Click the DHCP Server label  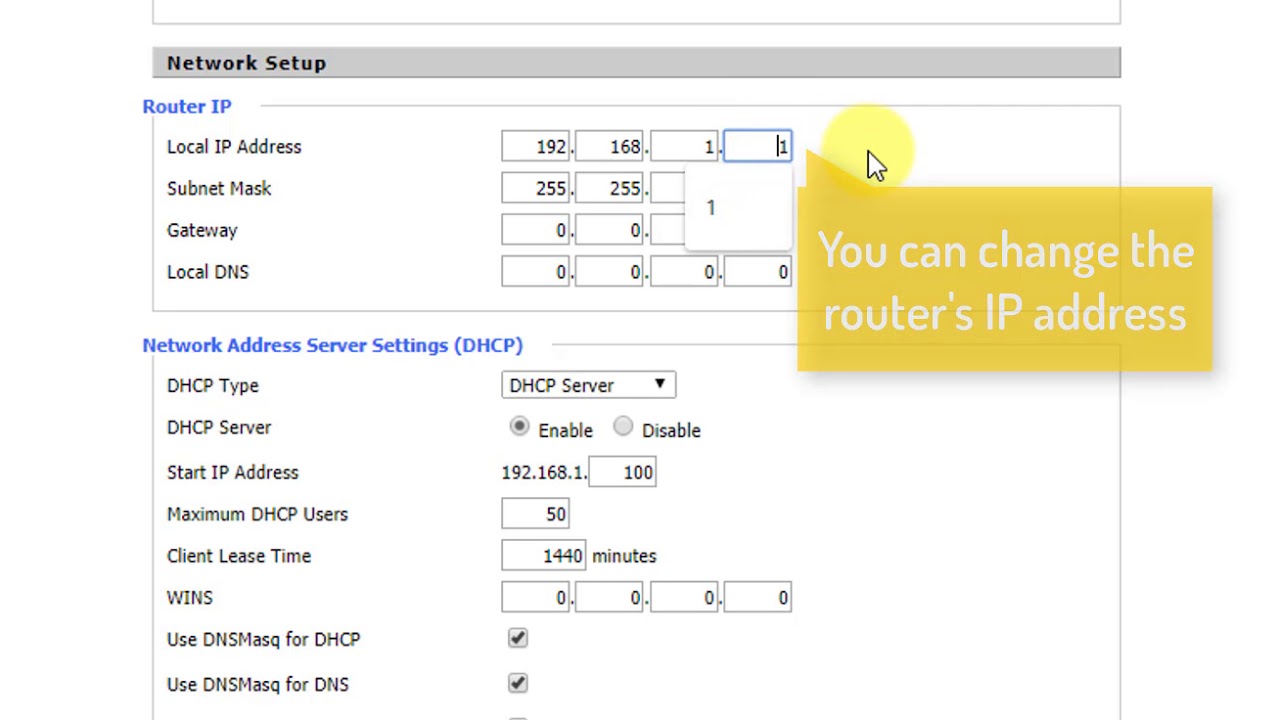coord(219,428)
